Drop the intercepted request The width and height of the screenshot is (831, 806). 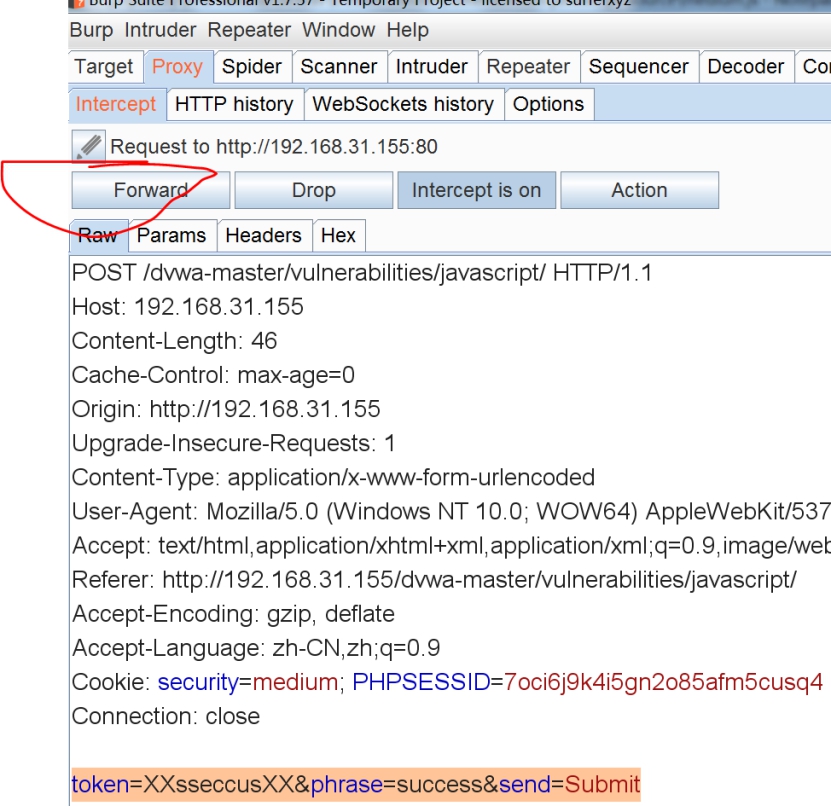(314, 190)
